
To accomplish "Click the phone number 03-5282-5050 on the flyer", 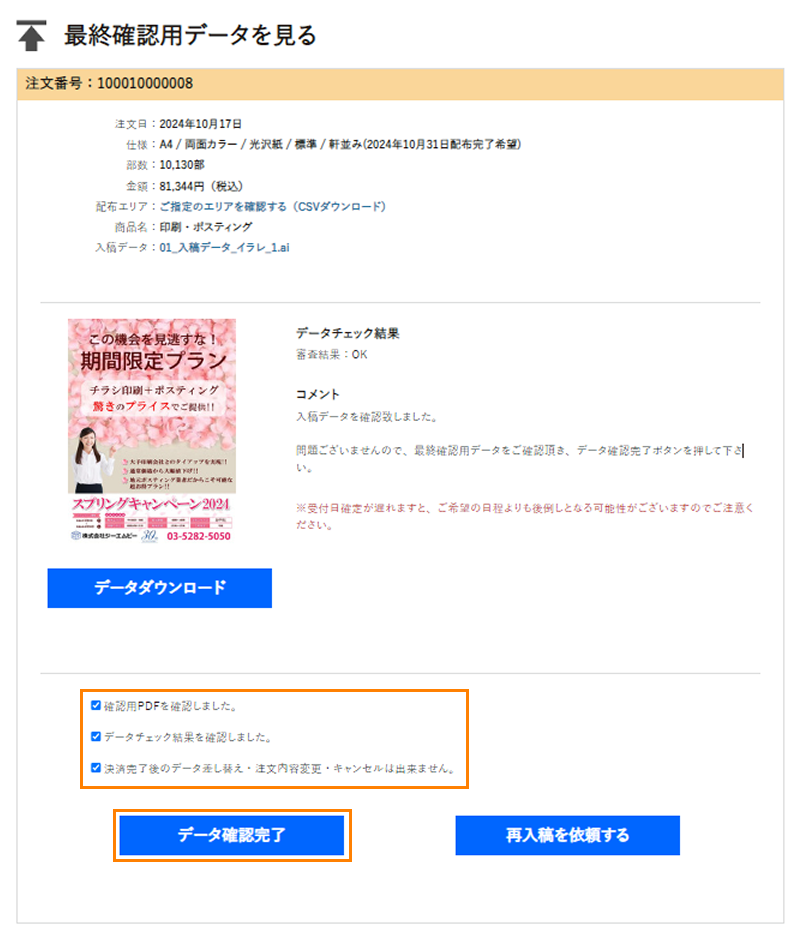I will (x=198, y=536).
